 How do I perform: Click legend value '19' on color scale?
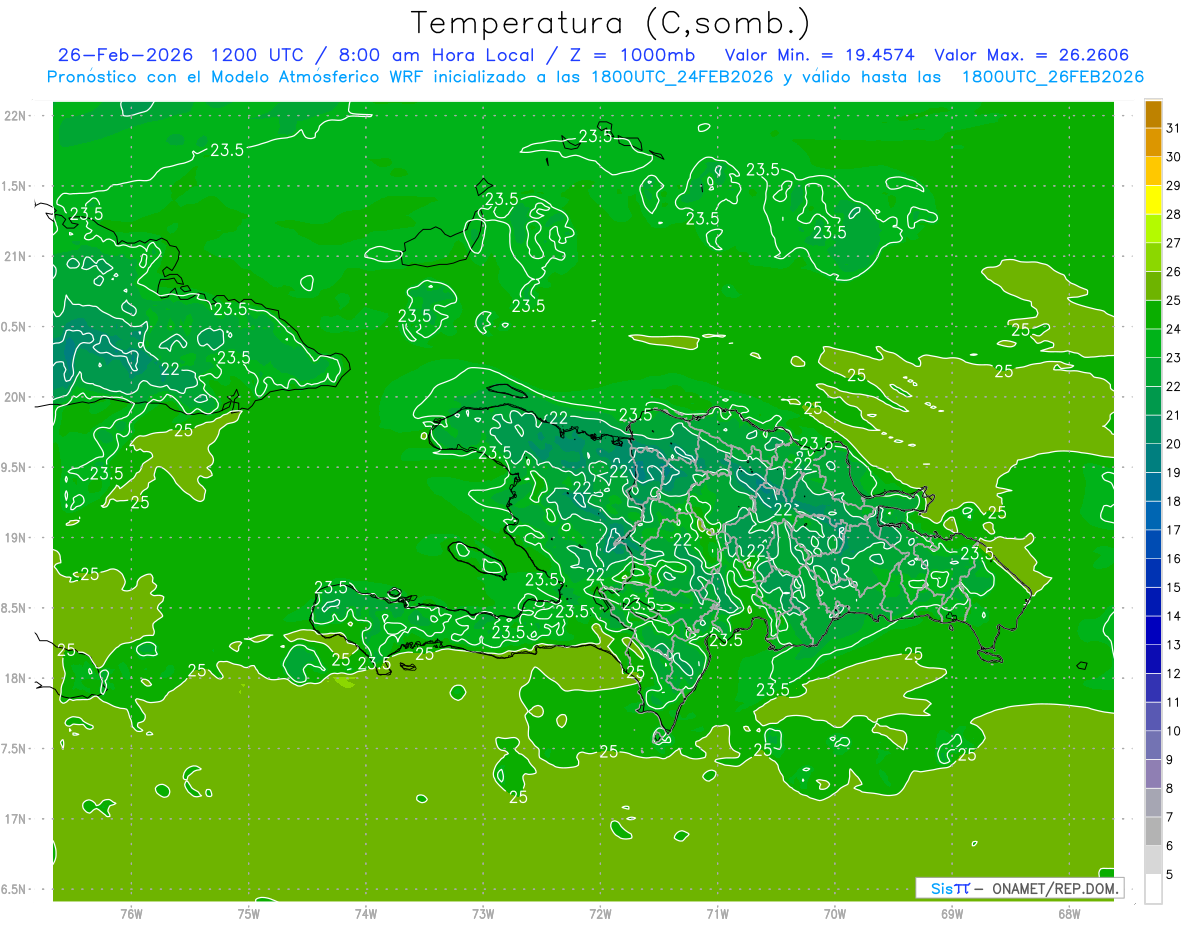(x=1174, y=473)
